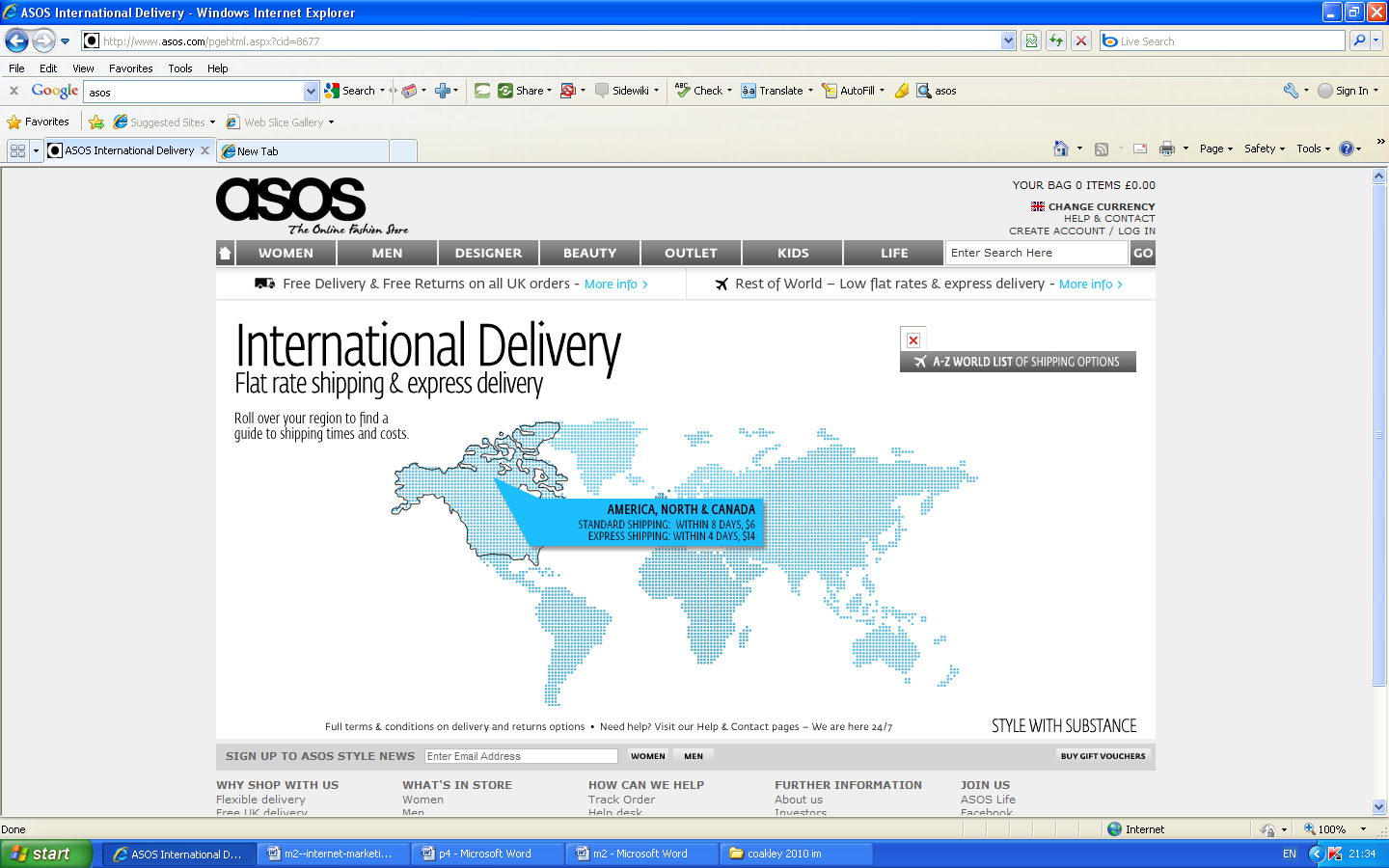Image resolution: width=1389 pixels, height=868 pixels.
Task: Expand the Page menu dropdown
Action: pos(1216,149)
